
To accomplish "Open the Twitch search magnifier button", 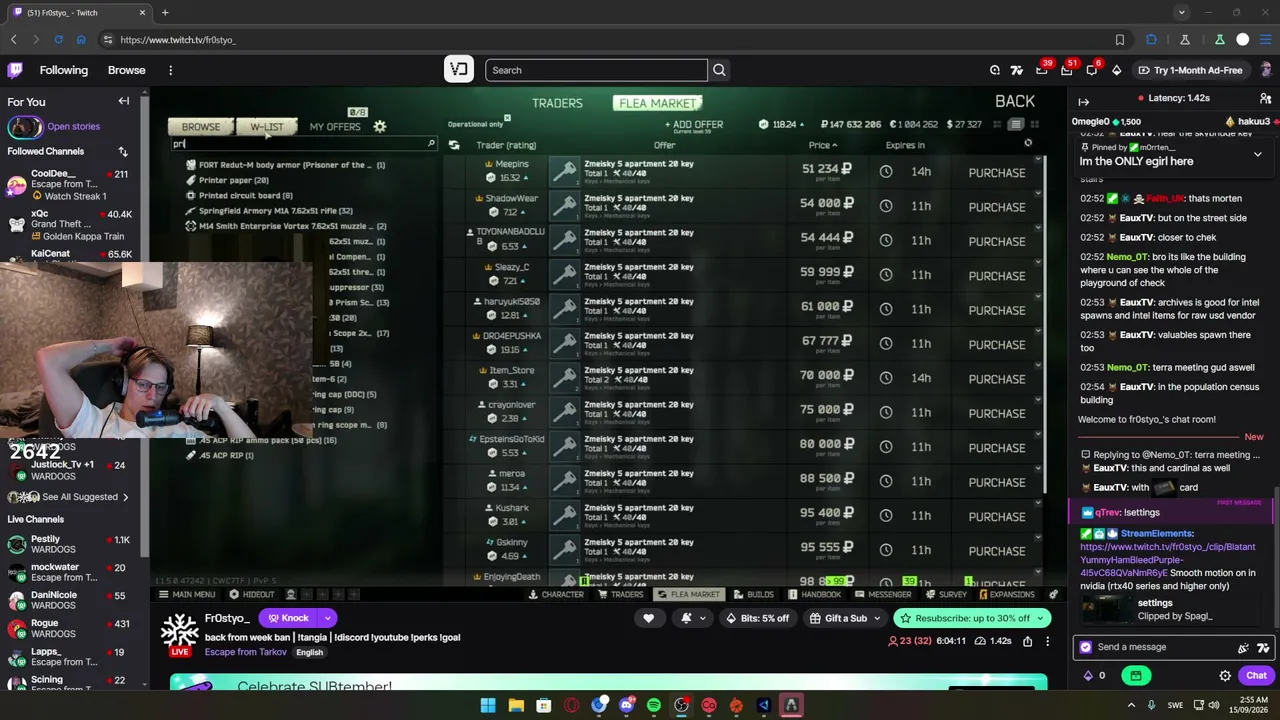I will click(719, 70).
